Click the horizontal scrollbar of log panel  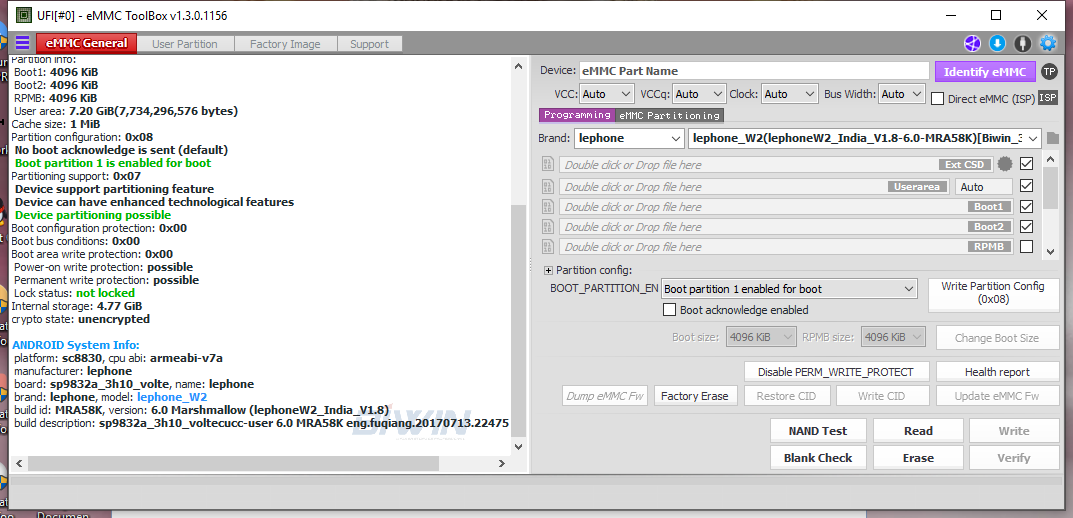(233, 463)
